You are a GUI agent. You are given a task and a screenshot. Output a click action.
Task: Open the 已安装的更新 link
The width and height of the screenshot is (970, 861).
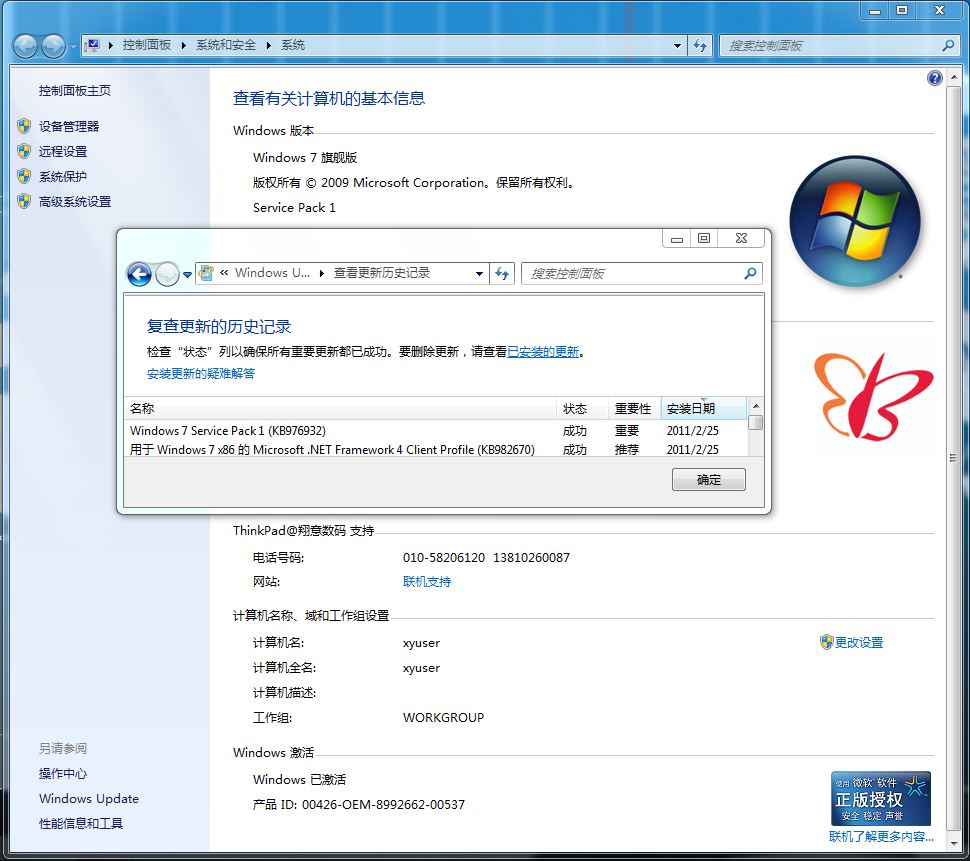click(543, 352)
